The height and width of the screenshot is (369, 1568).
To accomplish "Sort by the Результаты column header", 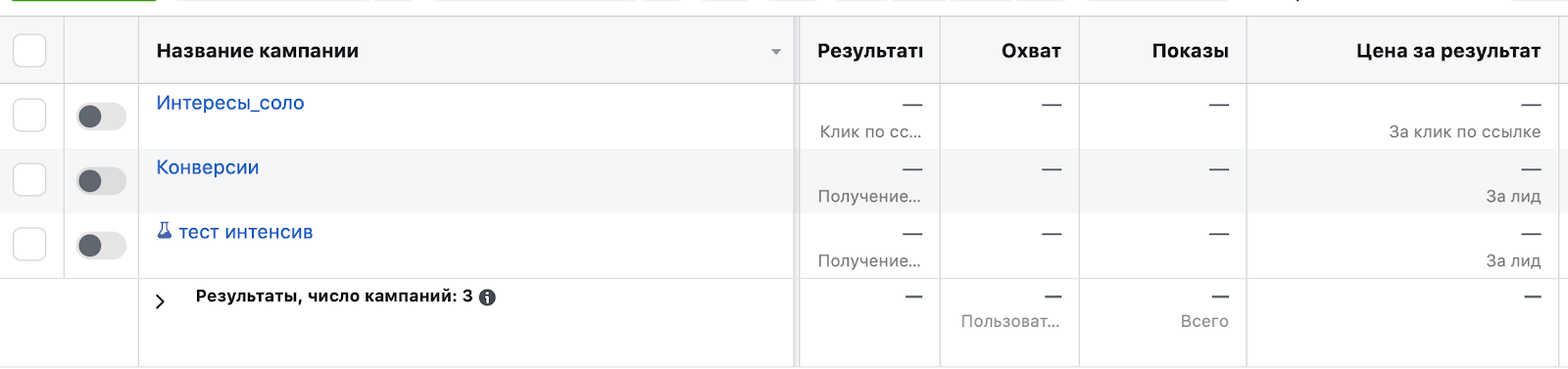I will (870, 51).
